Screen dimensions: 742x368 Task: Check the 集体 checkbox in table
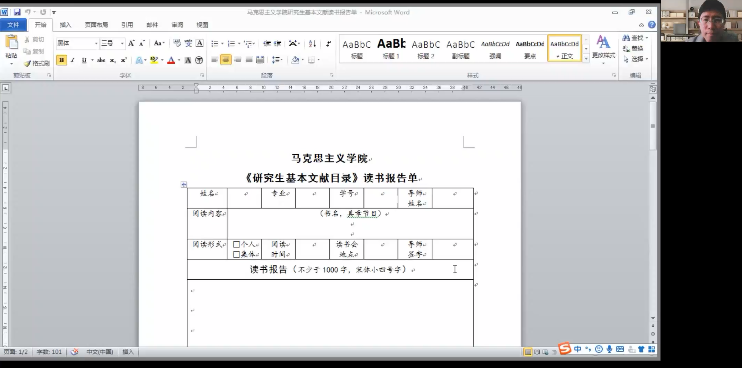236,254
